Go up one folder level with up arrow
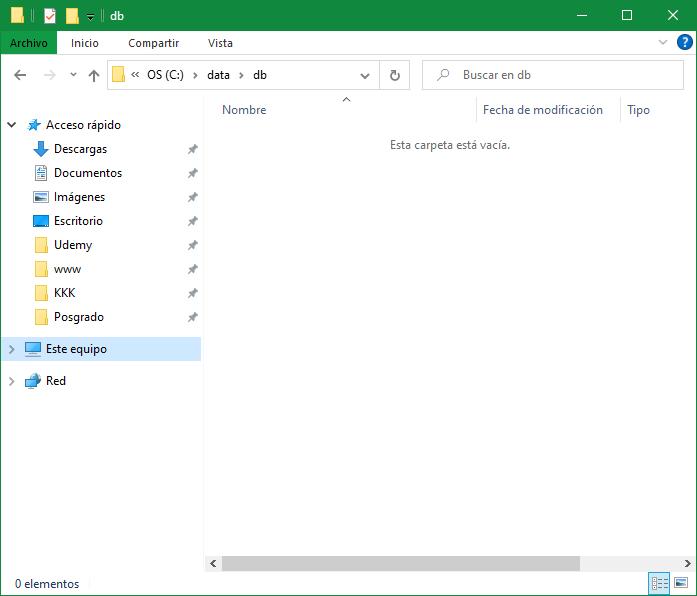Viewport: 697px width, 596px height. [x=94, y=75]
